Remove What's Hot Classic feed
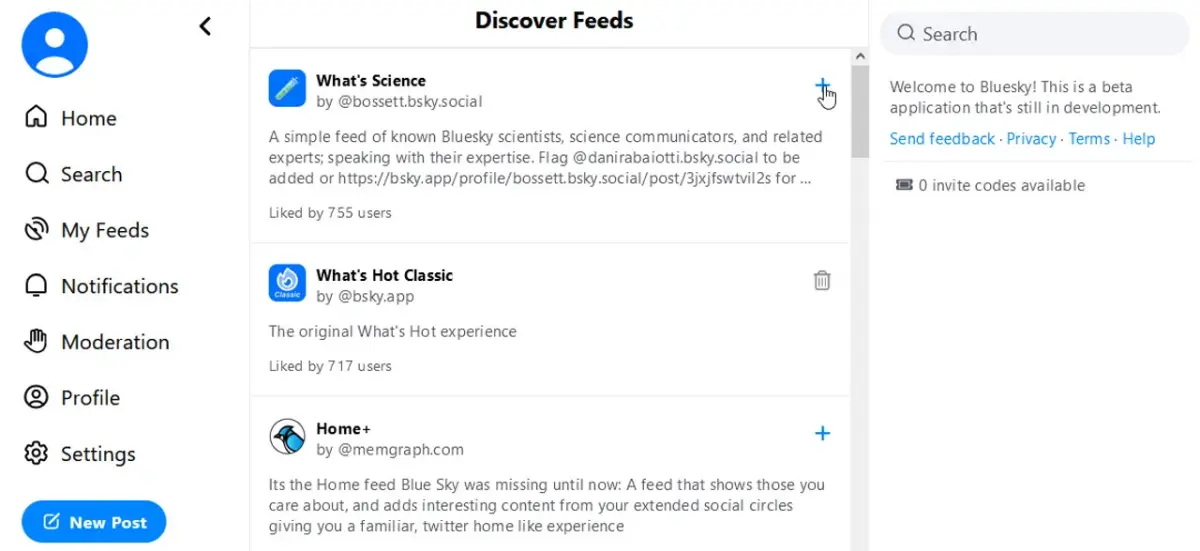Screen dimensions: 1200x551 (822, 281)
